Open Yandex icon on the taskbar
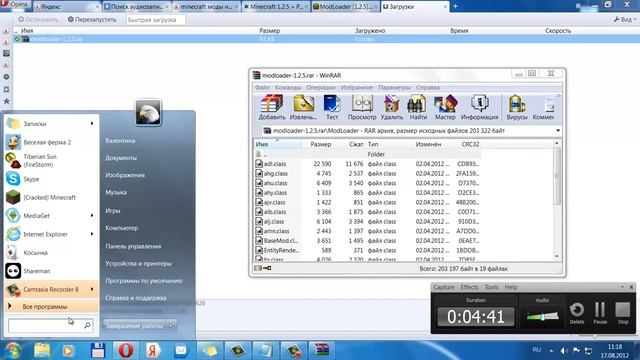640x360 pixels. coord(153,350)
